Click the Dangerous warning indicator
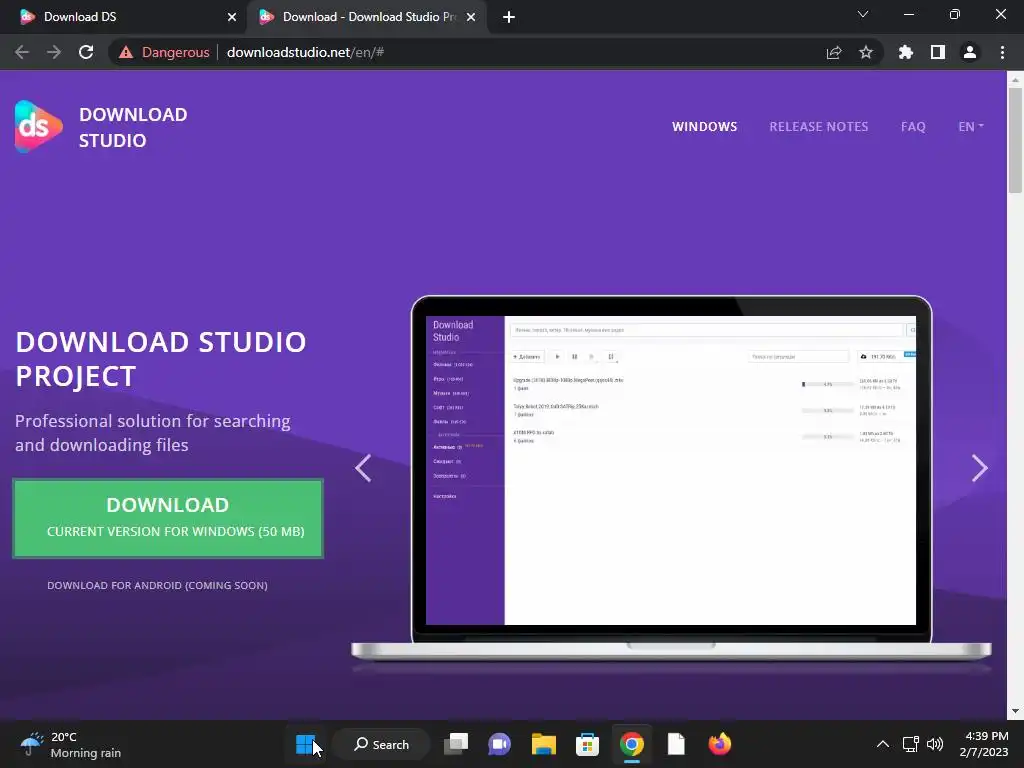1024x768 pixels. tap(164, 52)
